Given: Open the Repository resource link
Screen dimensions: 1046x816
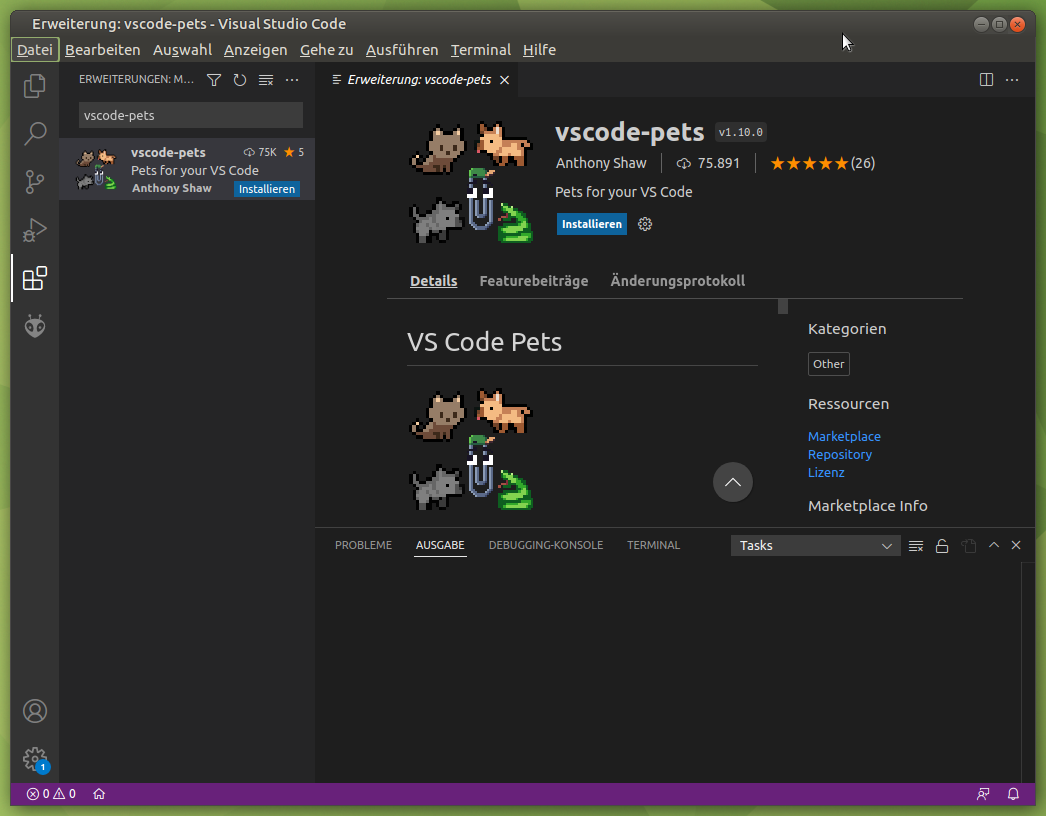Looking at the screenshot, I should coord(840,454).
